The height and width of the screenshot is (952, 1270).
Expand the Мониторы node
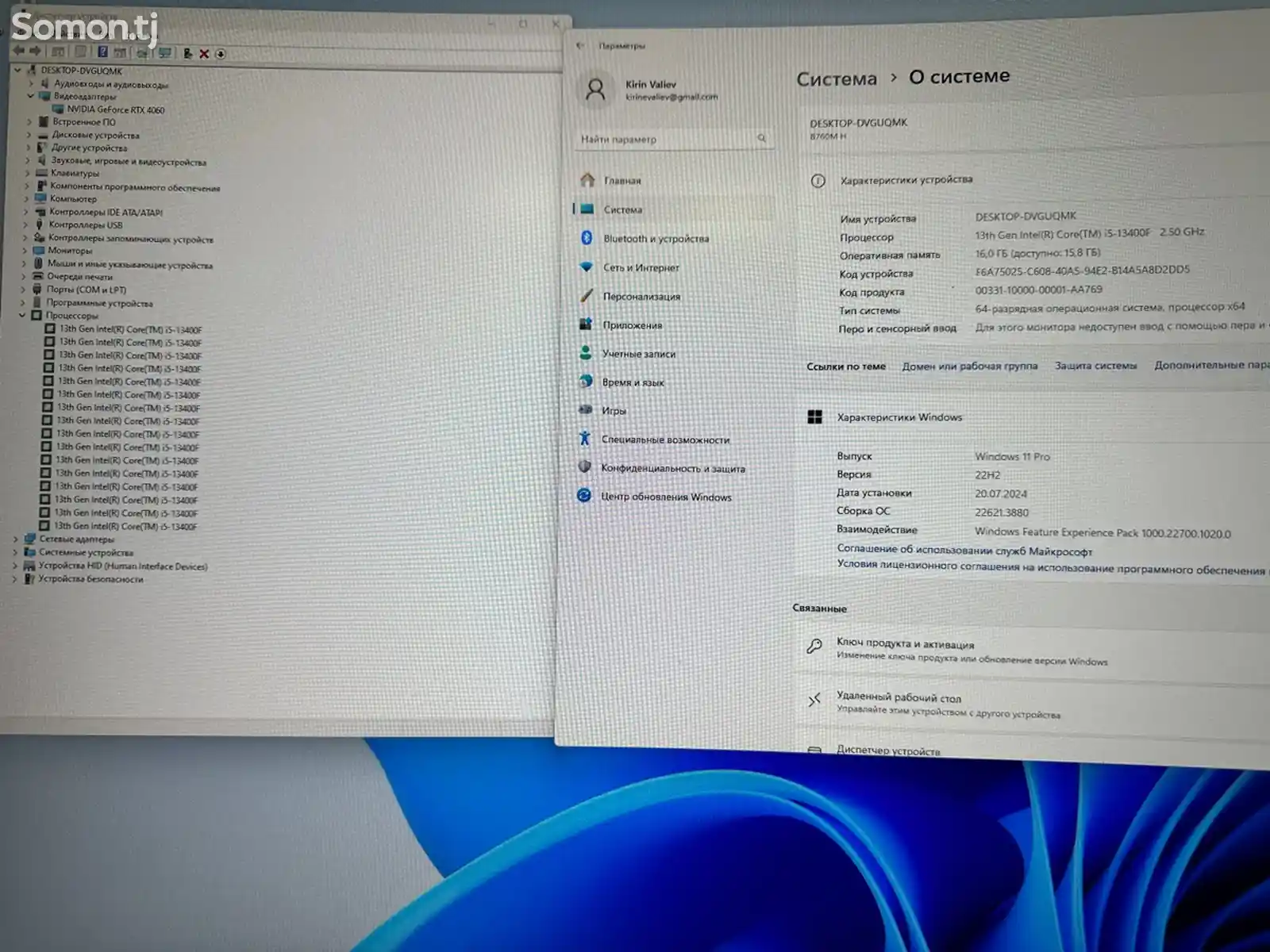point(26,250)
